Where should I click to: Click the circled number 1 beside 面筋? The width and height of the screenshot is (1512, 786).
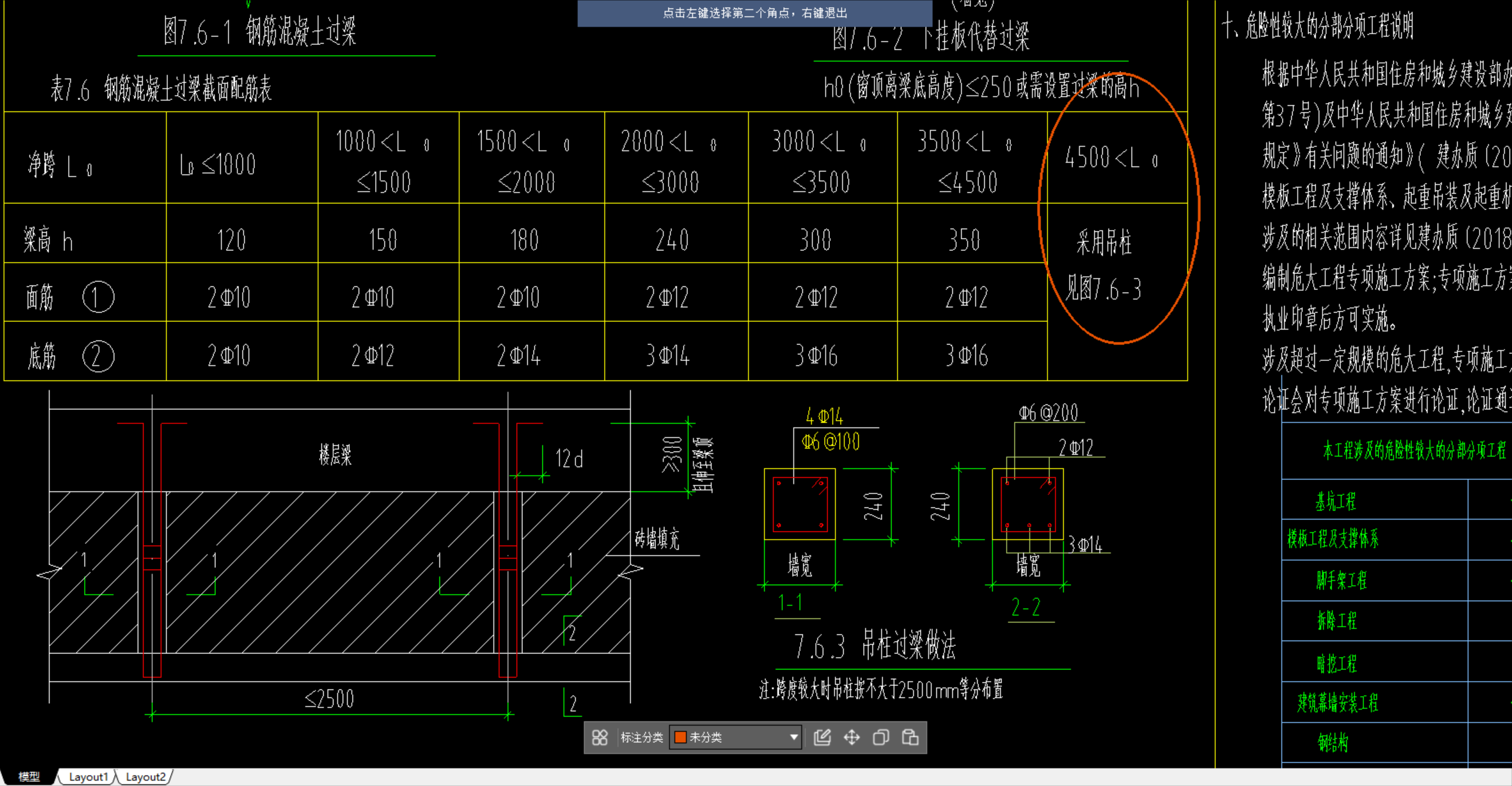pos(98,297)
